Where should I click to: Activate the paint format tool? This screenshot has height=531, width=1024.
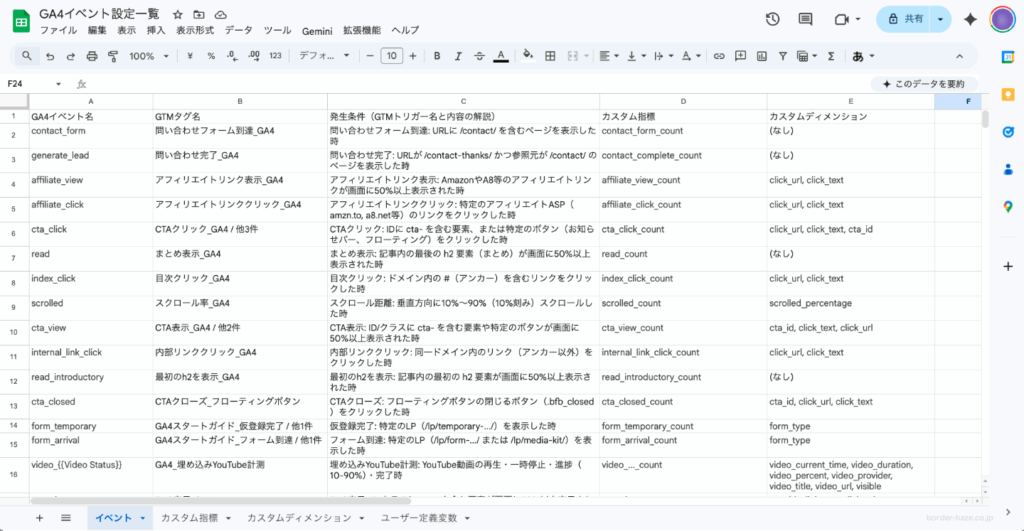coord(113,56)
